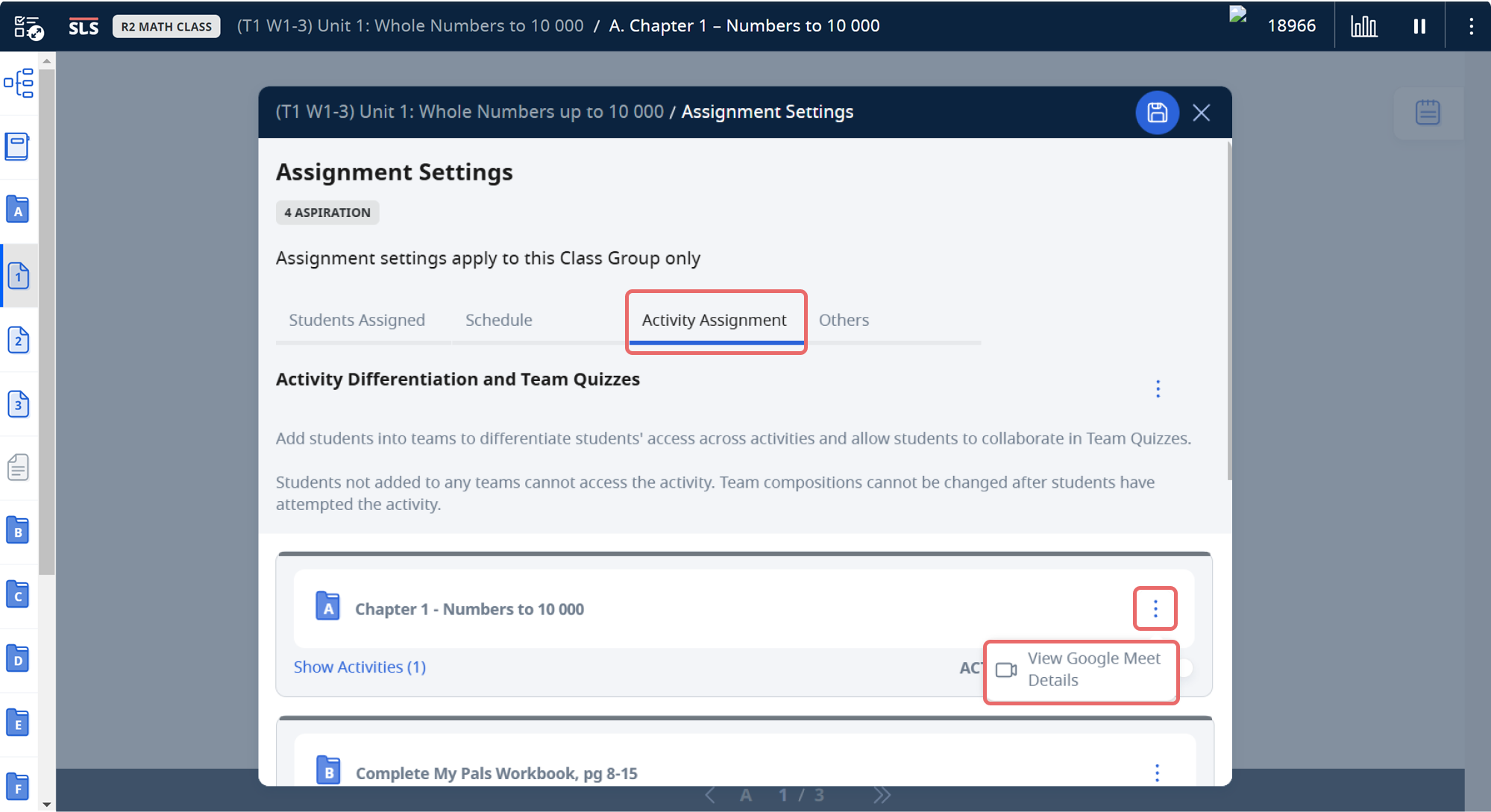Select the Activity Assignment tab

coord(714,320)
